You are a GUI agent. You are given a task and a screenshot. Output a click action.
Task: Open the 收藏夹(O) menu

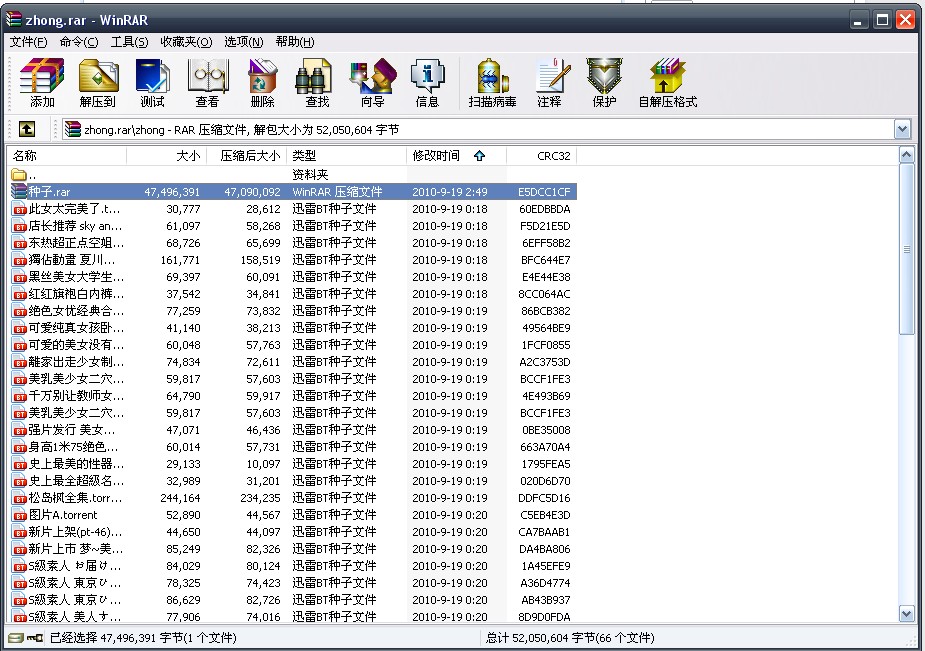[x=186, y=42]
